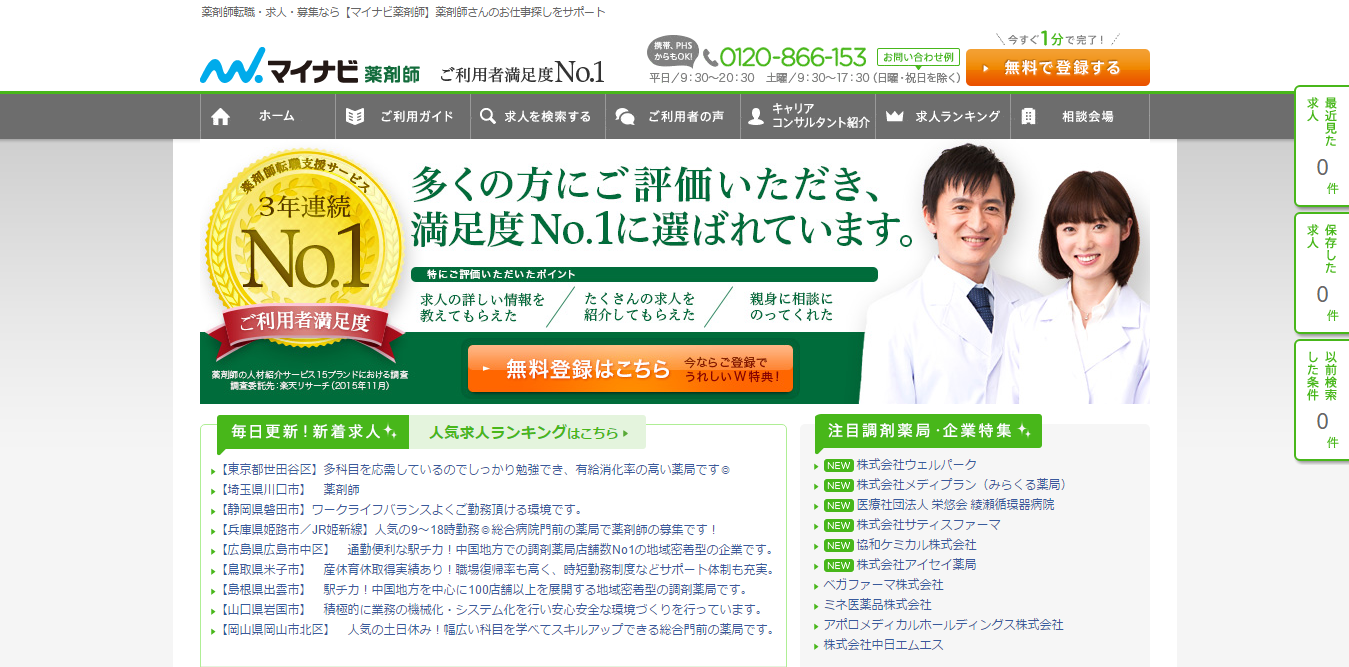Open the ホーム menu item
Viewport: 1349px width, 667px height.
(268, 116)
